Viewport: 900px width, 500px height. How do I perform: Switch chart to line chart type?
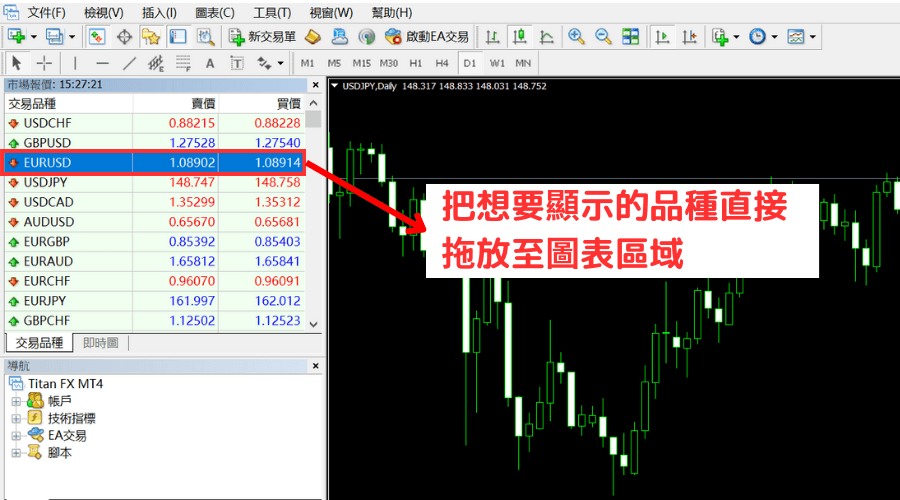[546, 37]
